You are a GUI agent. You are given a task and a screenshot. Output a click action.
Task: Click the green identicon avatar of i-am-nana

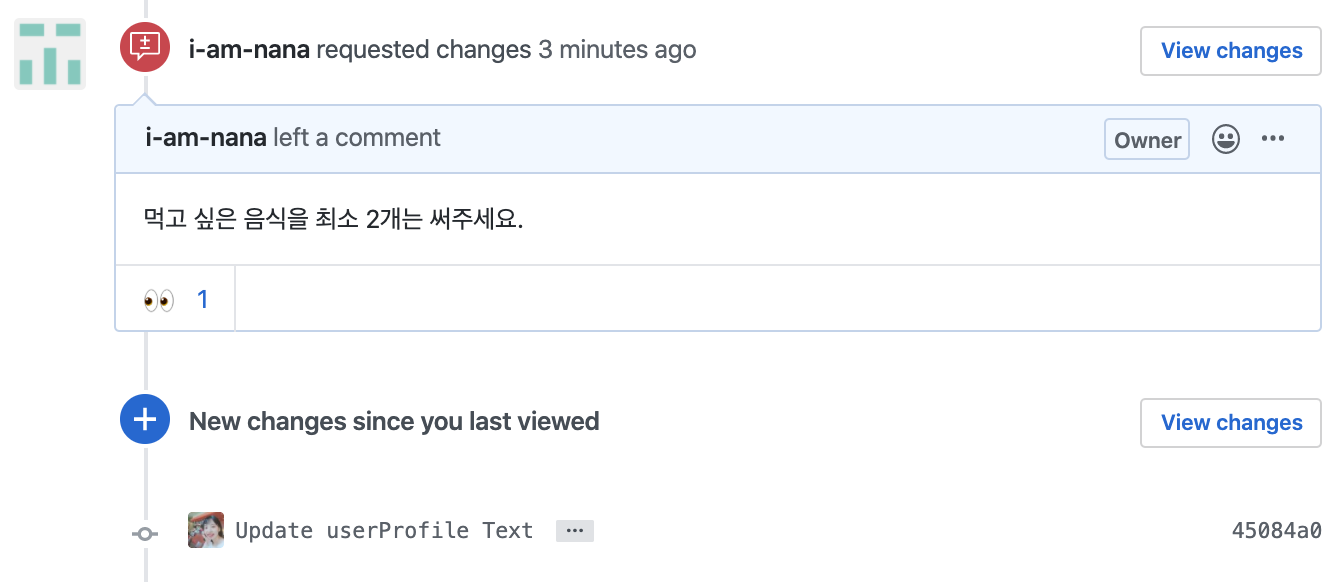coord(50,54)
